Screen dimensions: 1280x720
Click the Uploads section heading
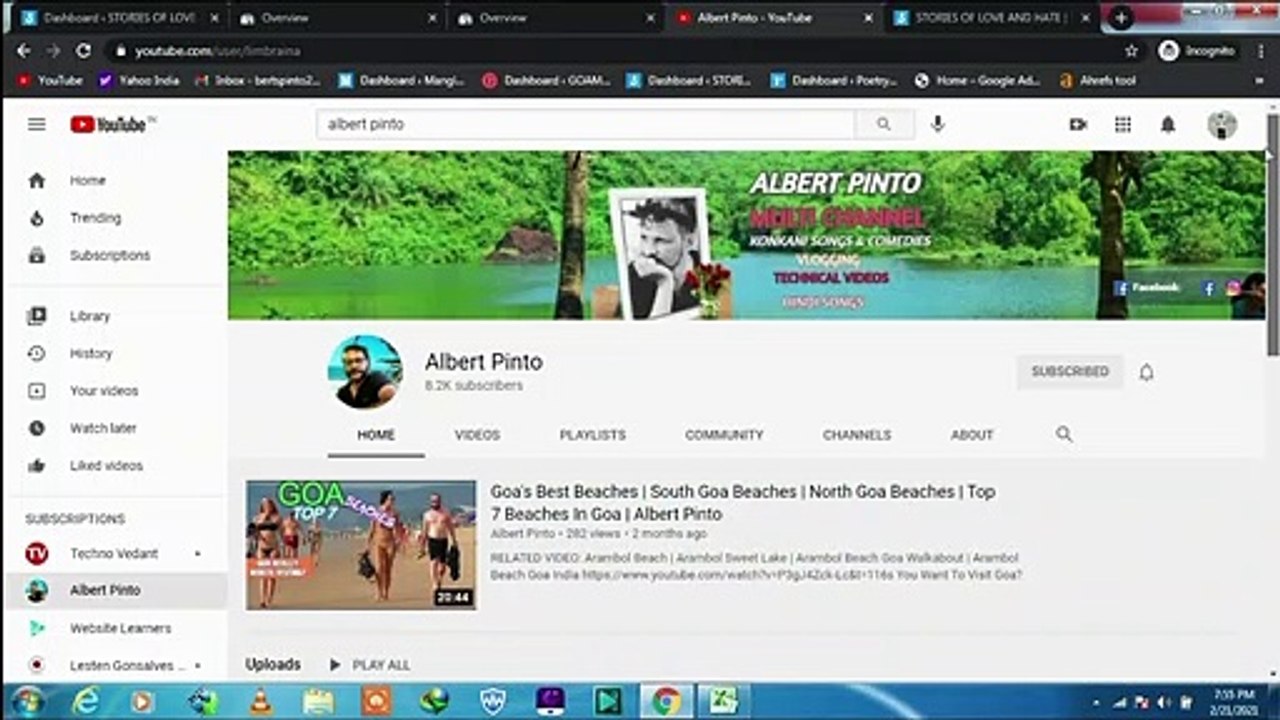tap(273, 665)
